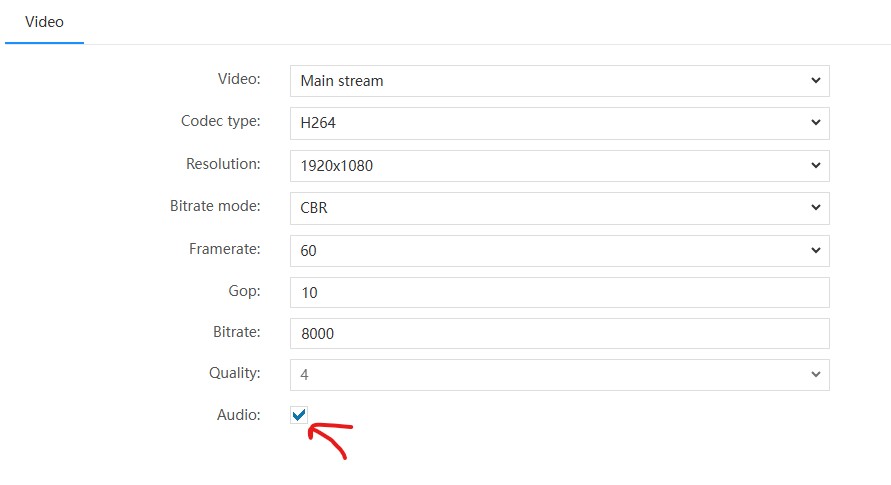
Task: Open the Codec type dropdown showing H264
Action: point(558,123)
